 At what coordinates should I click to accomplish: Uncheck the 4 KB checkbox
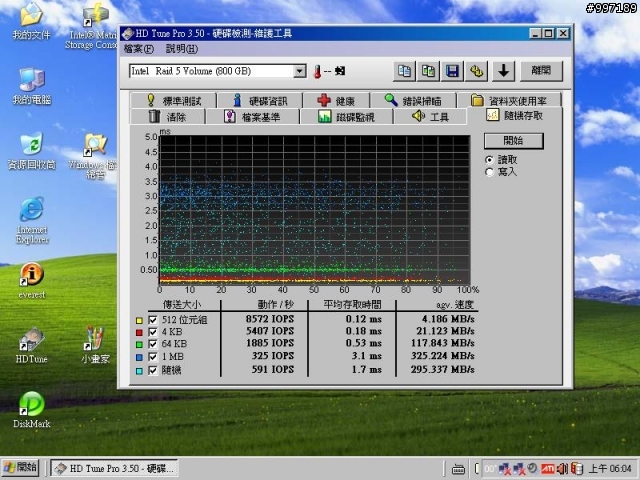click(153, 332)
